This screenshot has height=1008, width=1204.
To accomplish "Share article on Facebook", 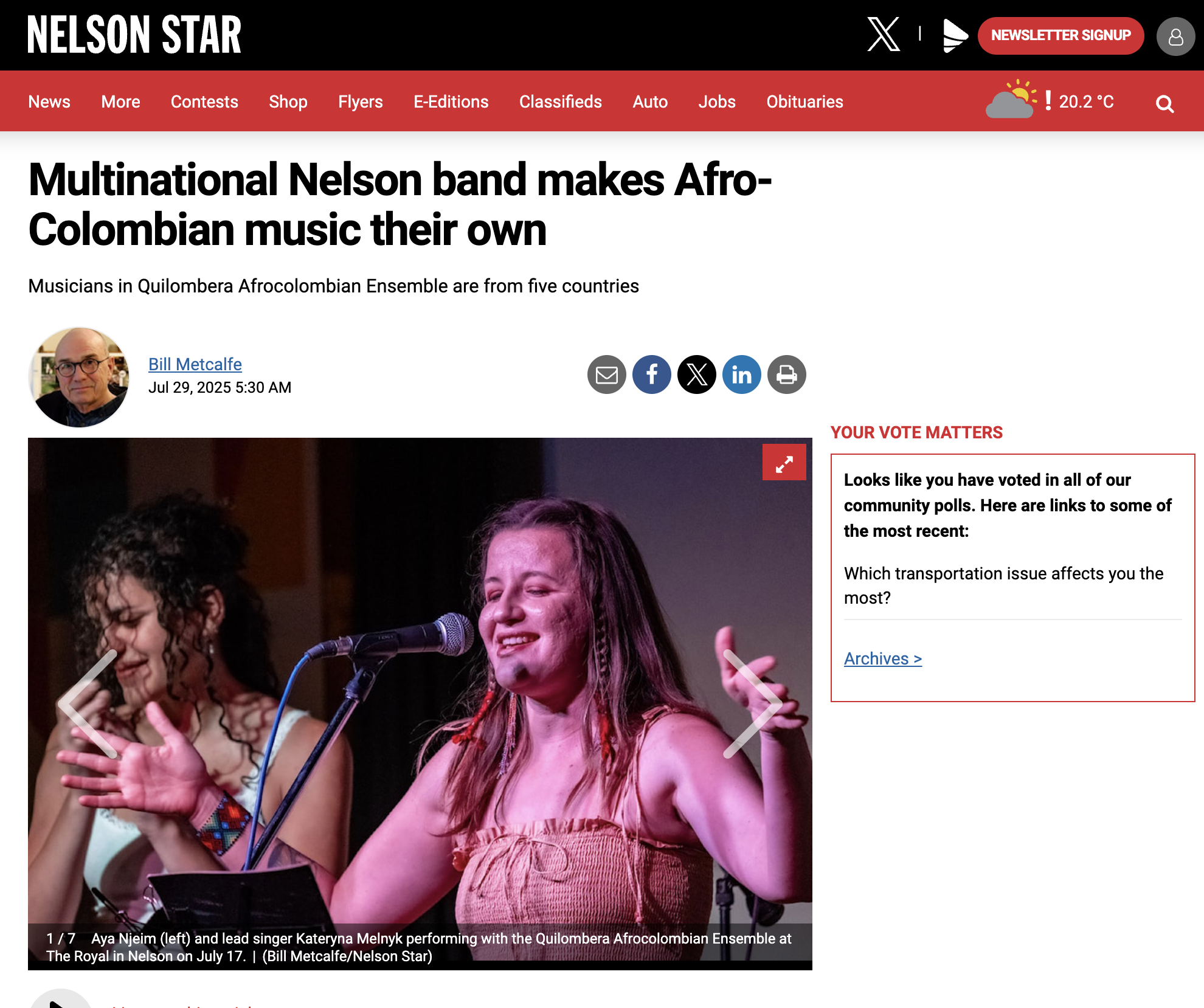I will [651, 375].
